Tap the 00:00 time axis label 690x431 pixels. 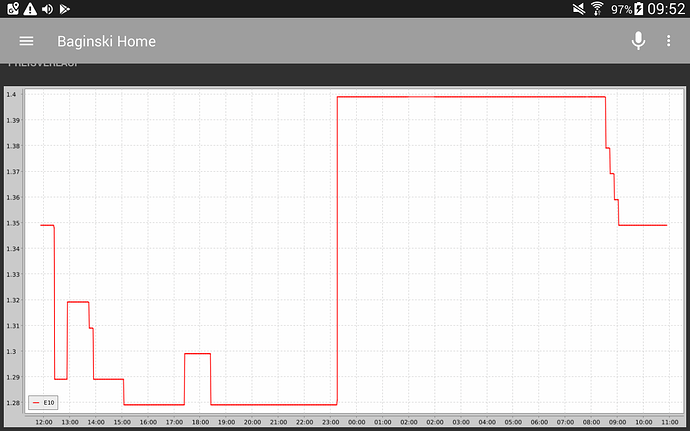click(356, 422)
